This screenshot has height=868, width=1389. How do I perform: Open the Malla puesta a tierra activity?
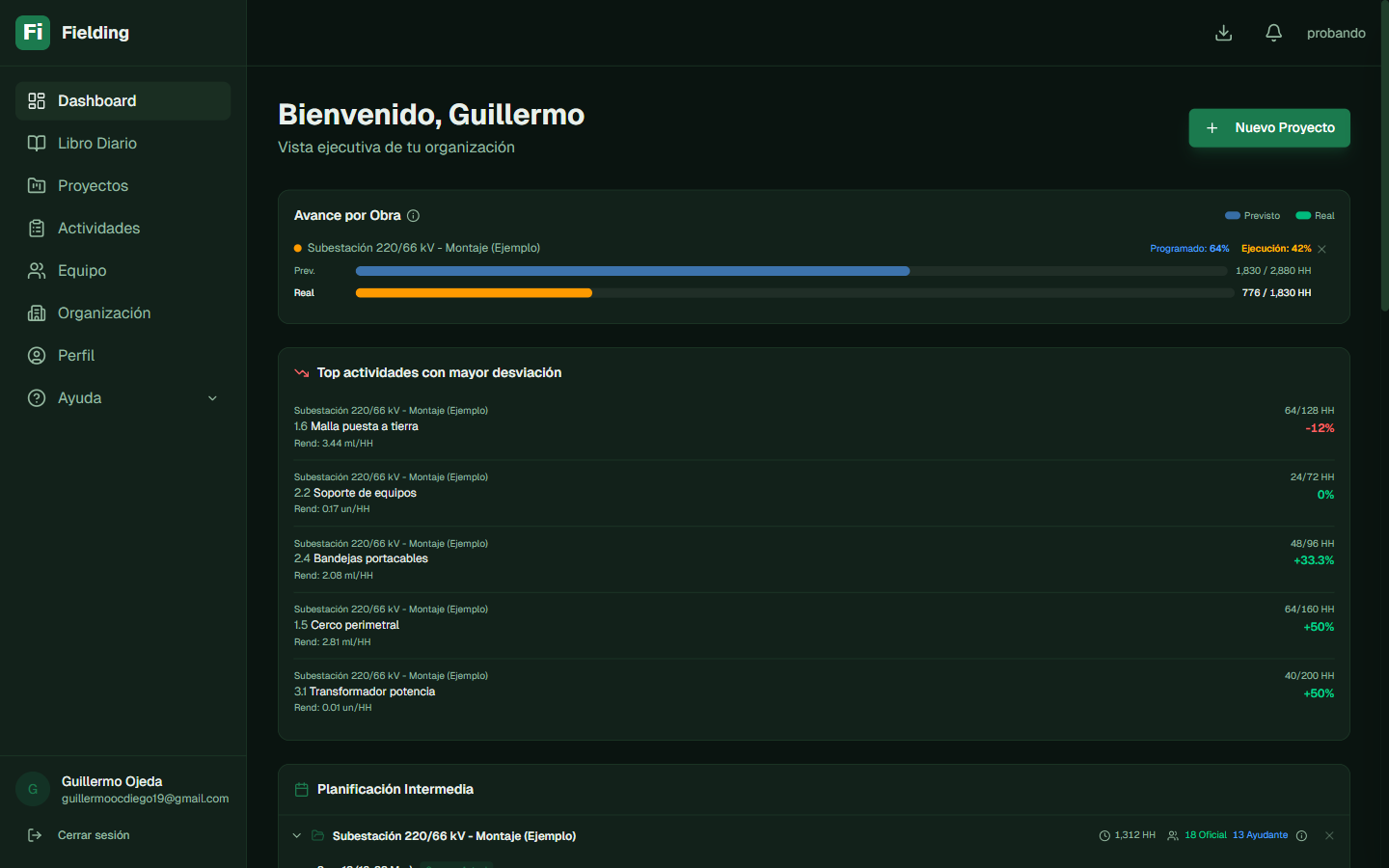(365, 426)
